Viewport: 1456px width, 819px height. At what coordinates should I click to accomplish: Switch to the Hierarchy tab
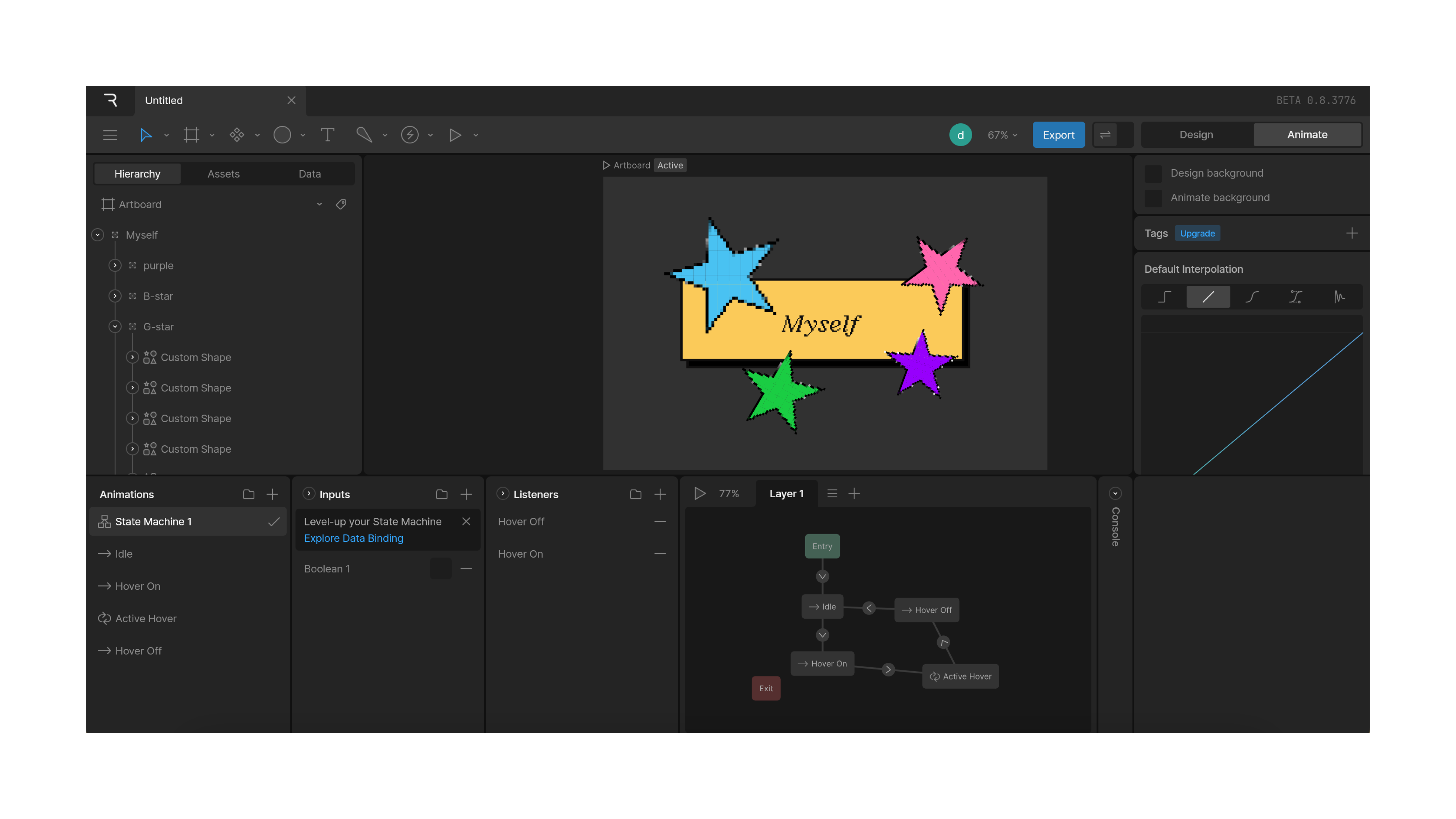137,174
